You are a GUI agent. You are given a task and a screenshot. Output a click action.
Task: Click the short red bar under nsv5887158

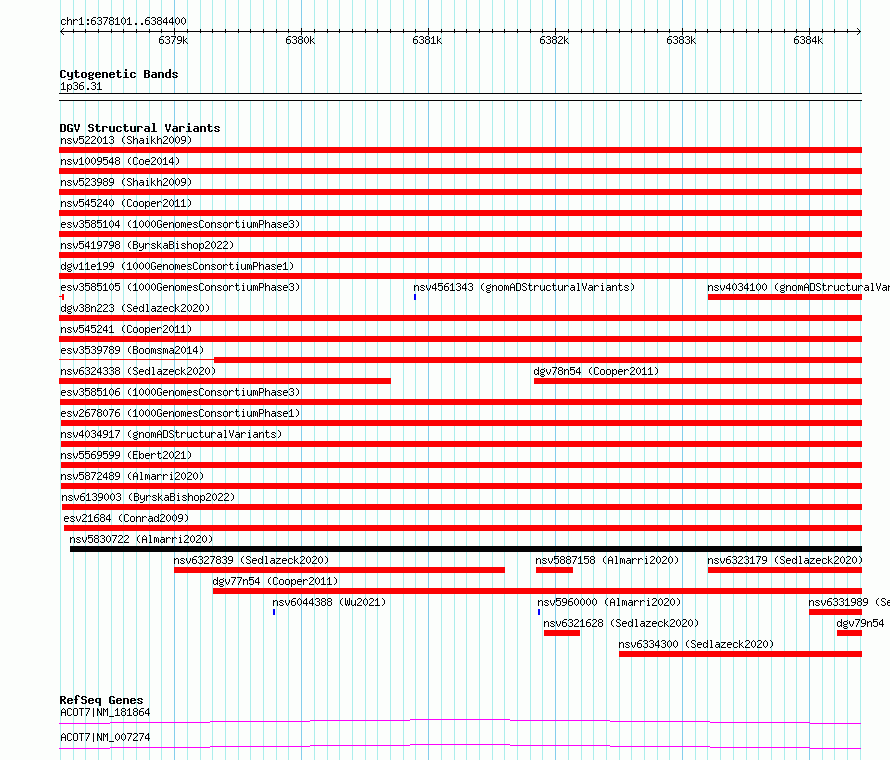(555, 570)
